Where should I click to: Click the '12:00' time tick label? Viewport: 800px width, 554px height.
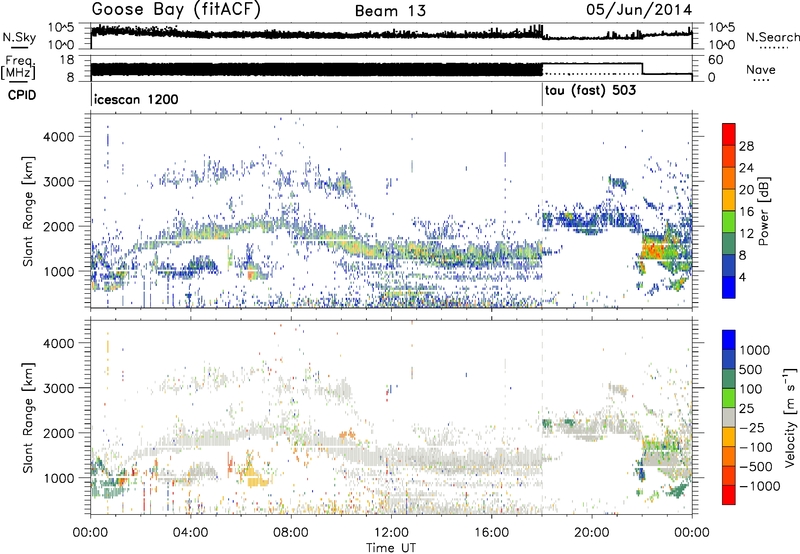click(x=391, y=533)
